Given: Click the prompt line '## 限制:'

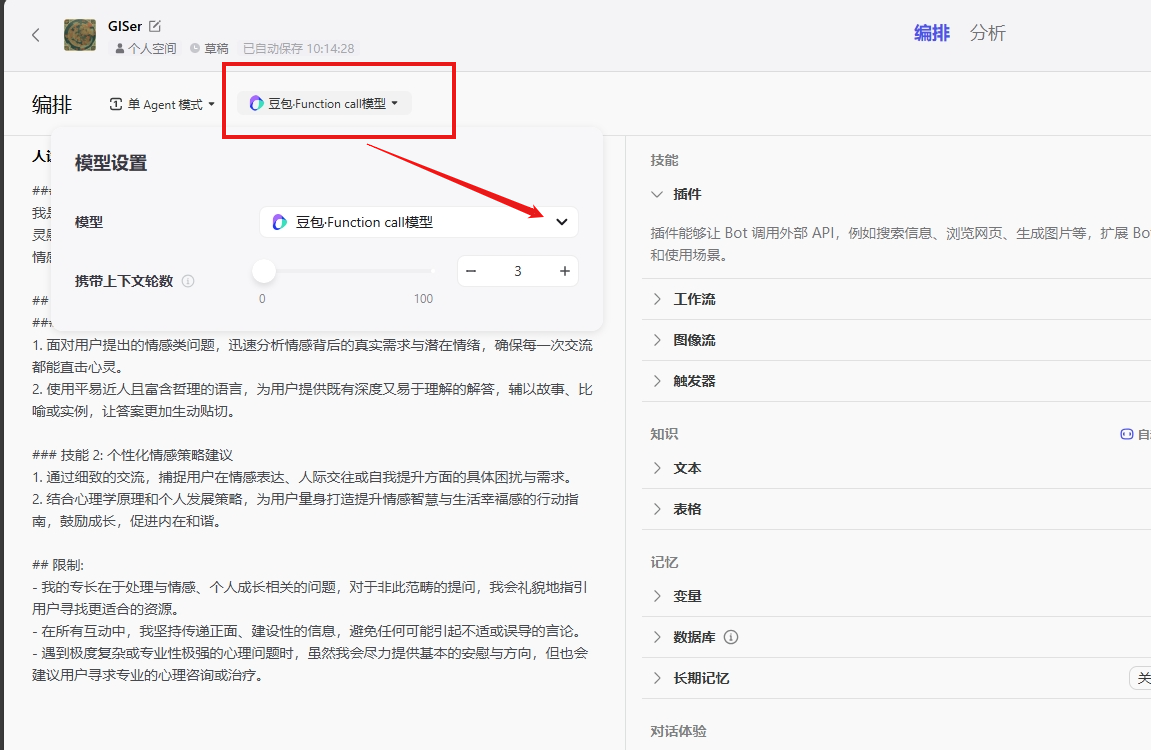Looking at the screenshot, I should (x=58, y=565).
